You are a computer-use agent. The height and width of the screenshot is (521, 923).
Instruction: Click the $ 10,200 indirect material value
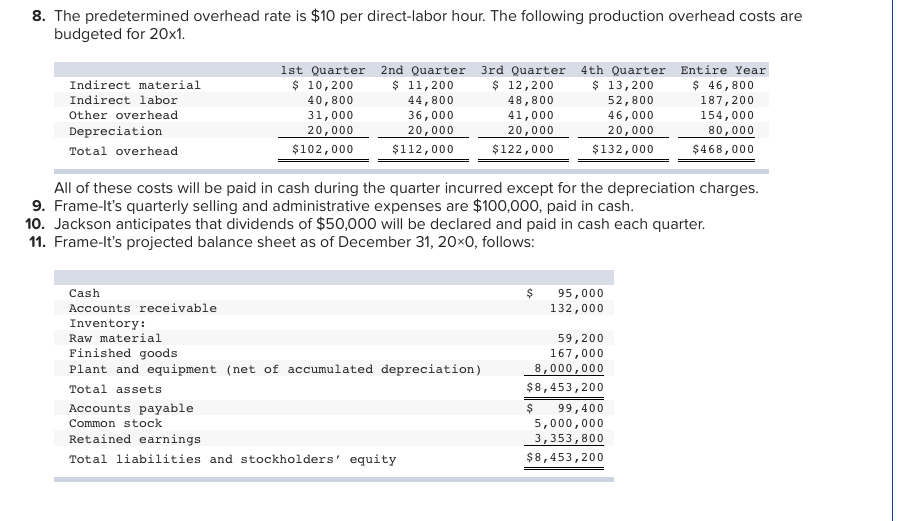click(x=323, y=85)
